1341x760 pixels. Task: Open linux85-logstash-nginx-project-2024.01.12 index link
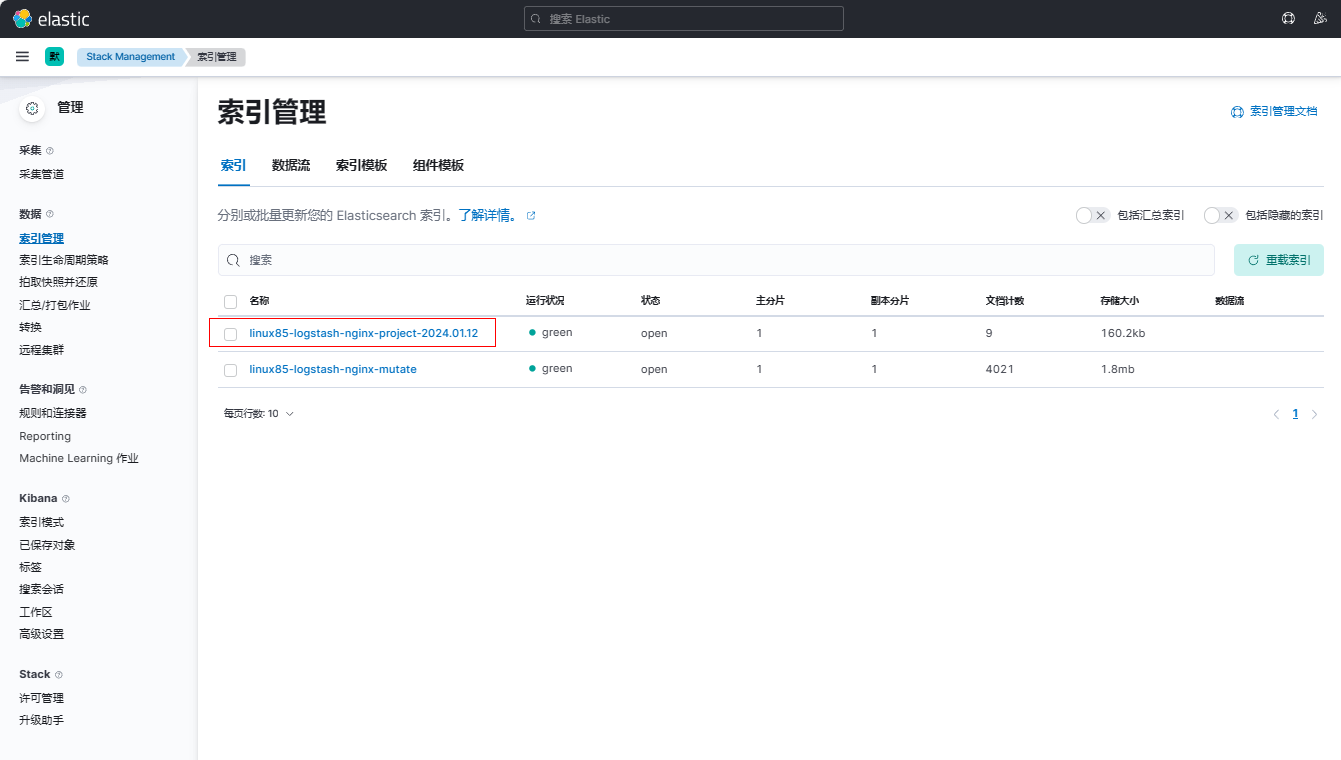click(x=363, y=333)
